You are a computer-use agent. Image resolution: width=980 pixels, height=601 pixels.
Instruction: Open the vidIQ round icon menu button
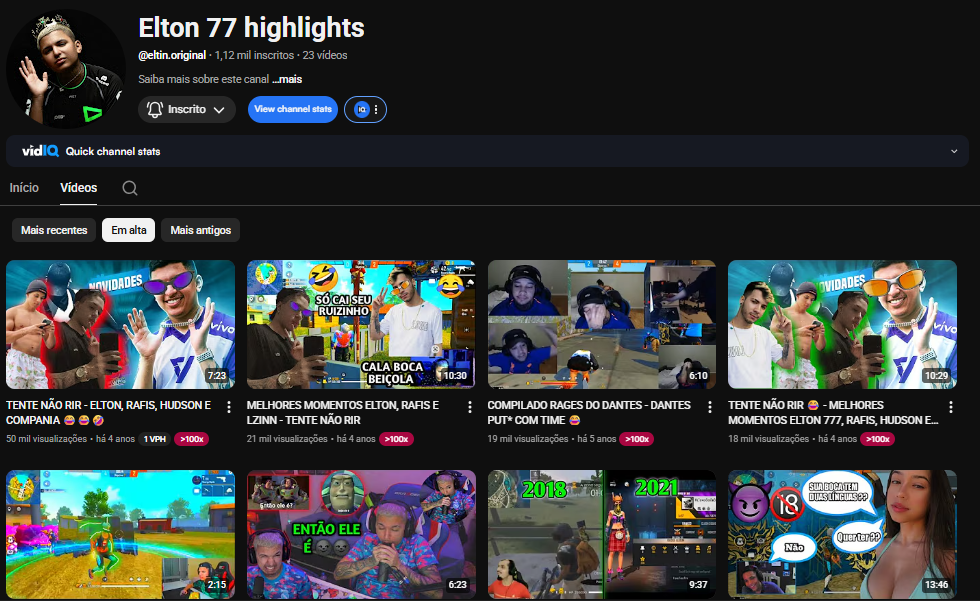(x=365, y=109)
